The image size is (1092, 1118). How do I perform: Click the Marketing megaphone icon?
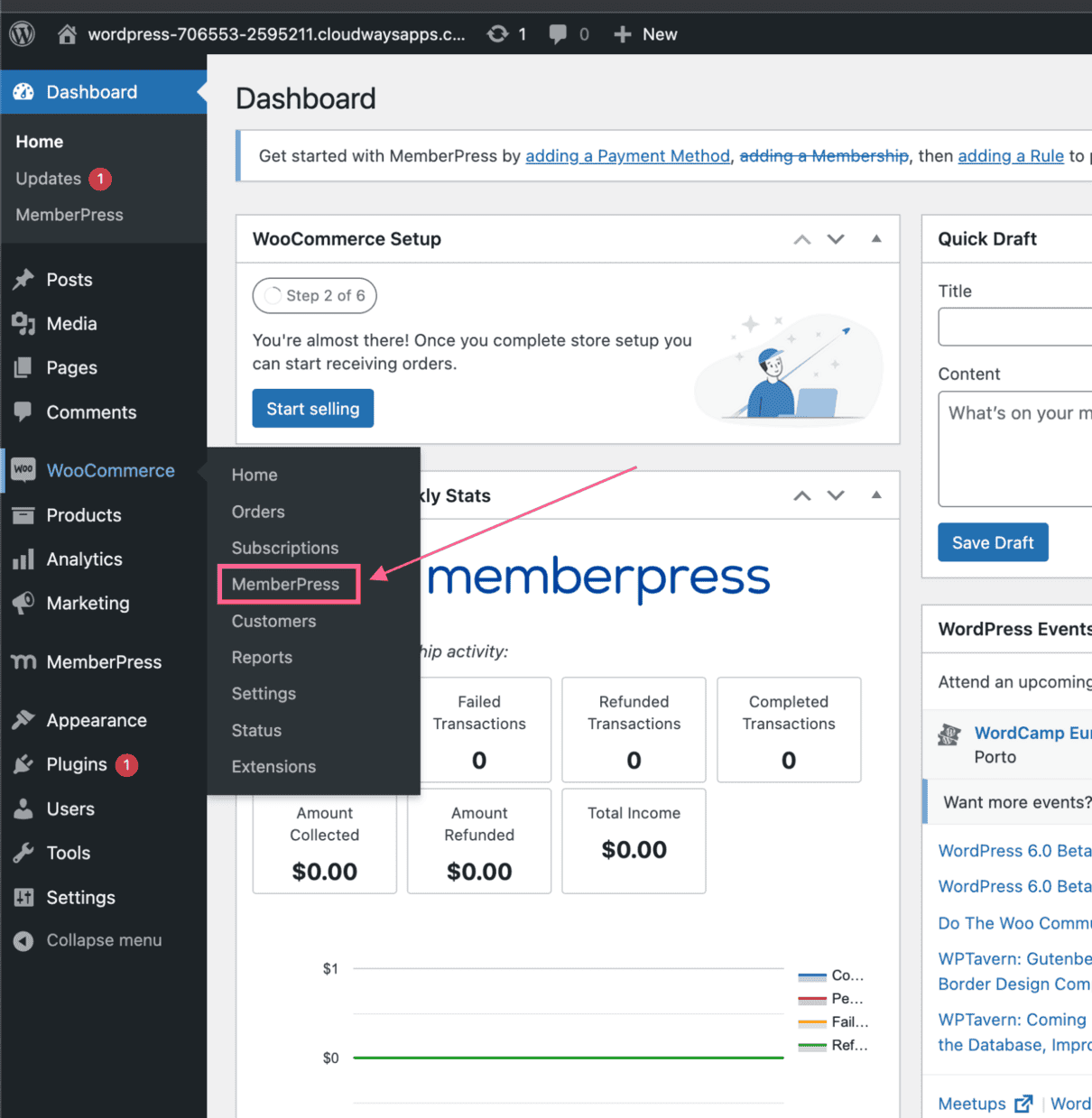23,603
